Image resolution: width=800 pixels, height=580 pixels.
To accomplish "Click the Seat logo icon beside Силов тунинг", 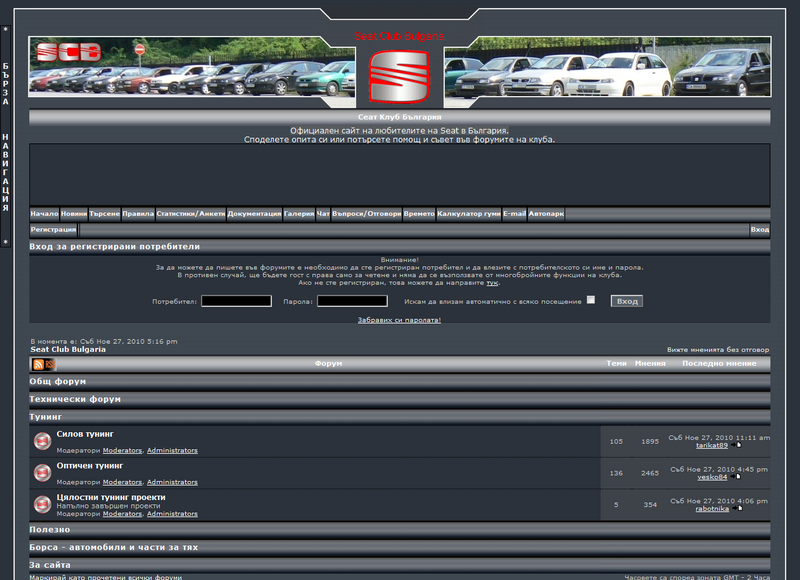I will [x=42, y=441].
